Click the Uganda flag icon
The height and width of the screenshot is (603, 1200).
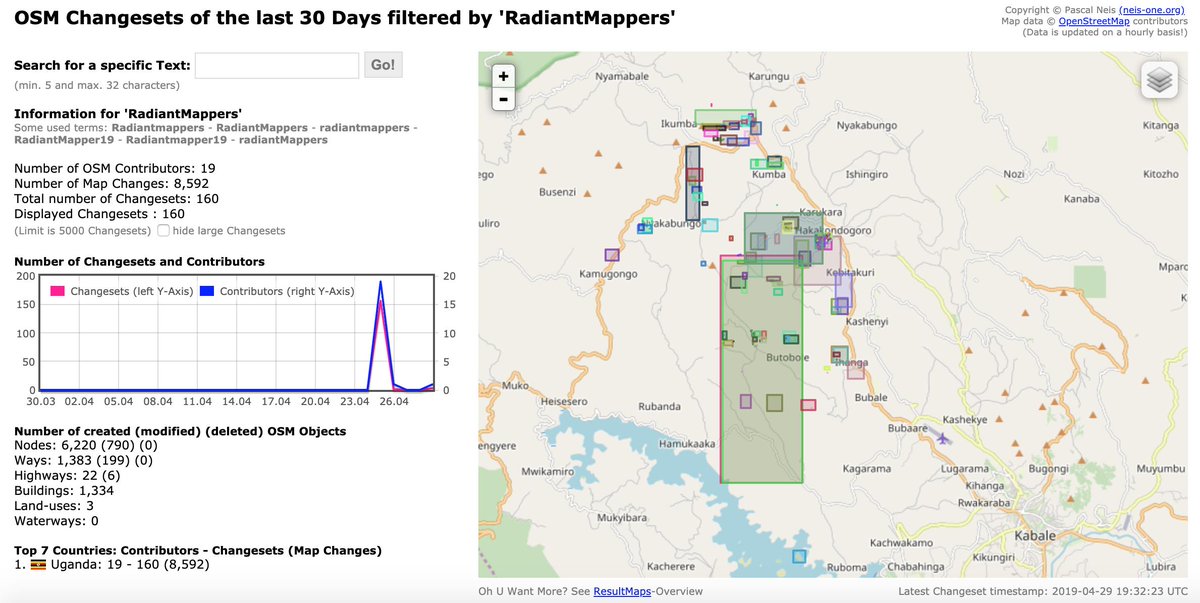click(40, 565)
